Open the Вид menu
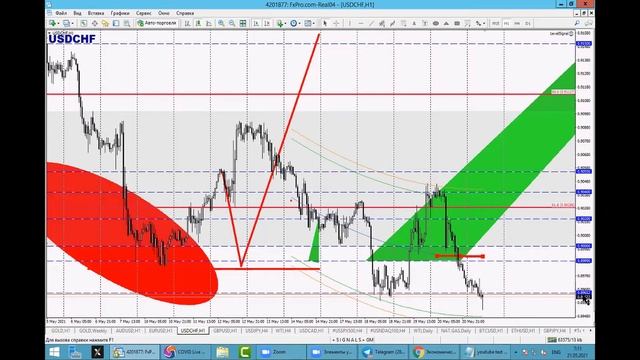The height and width of the screenshot is (360, 640). click(77, 13)
